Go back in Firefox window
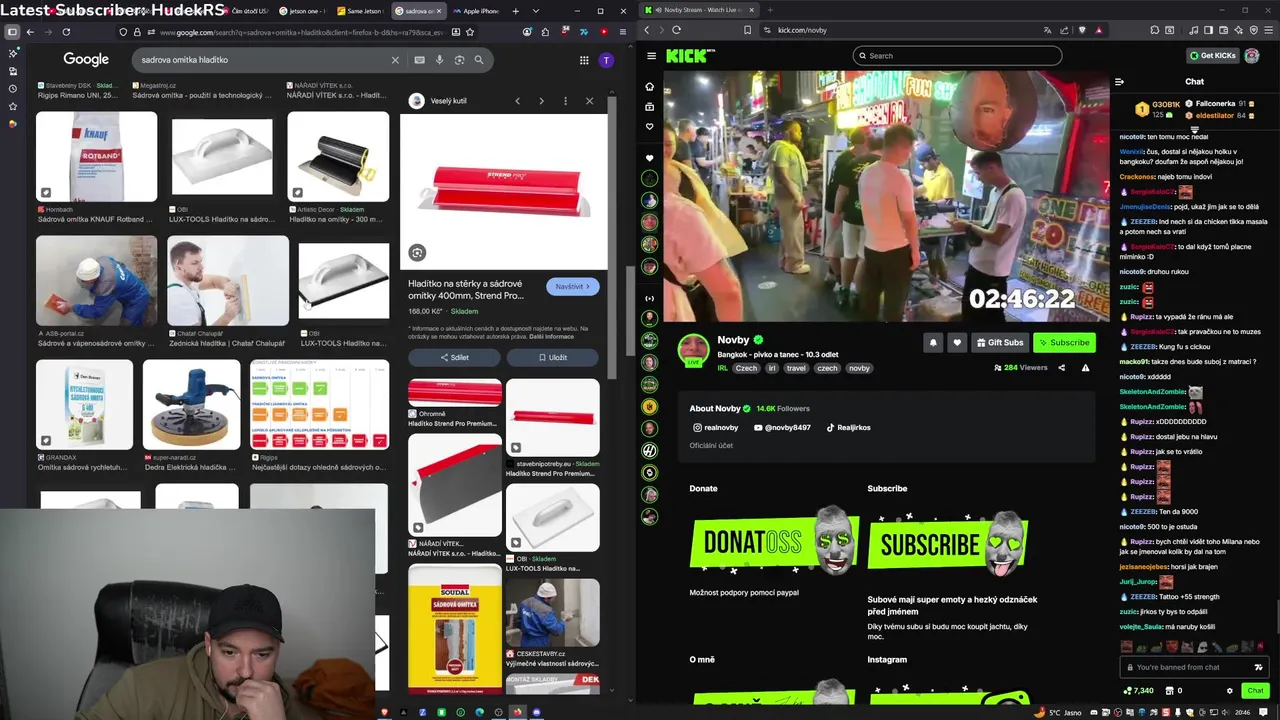 click(x=30, y=32)
